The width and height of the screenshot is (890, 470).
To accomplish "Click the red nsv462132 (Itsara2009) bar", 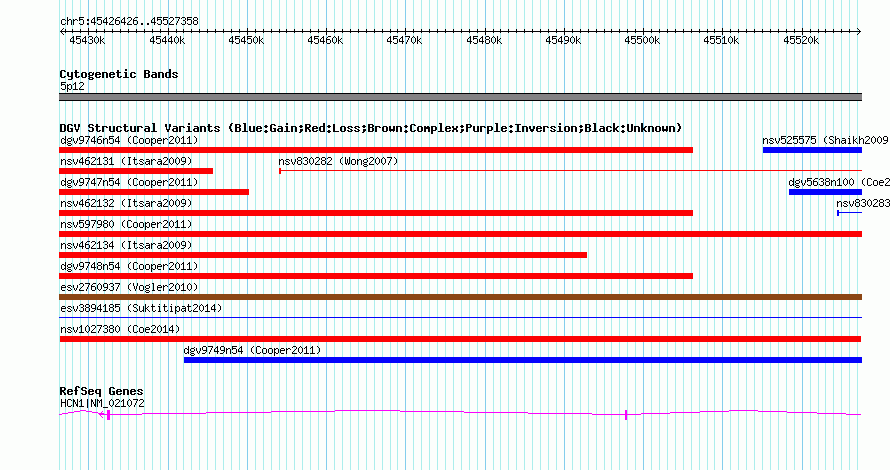I will tap(376, 213).
